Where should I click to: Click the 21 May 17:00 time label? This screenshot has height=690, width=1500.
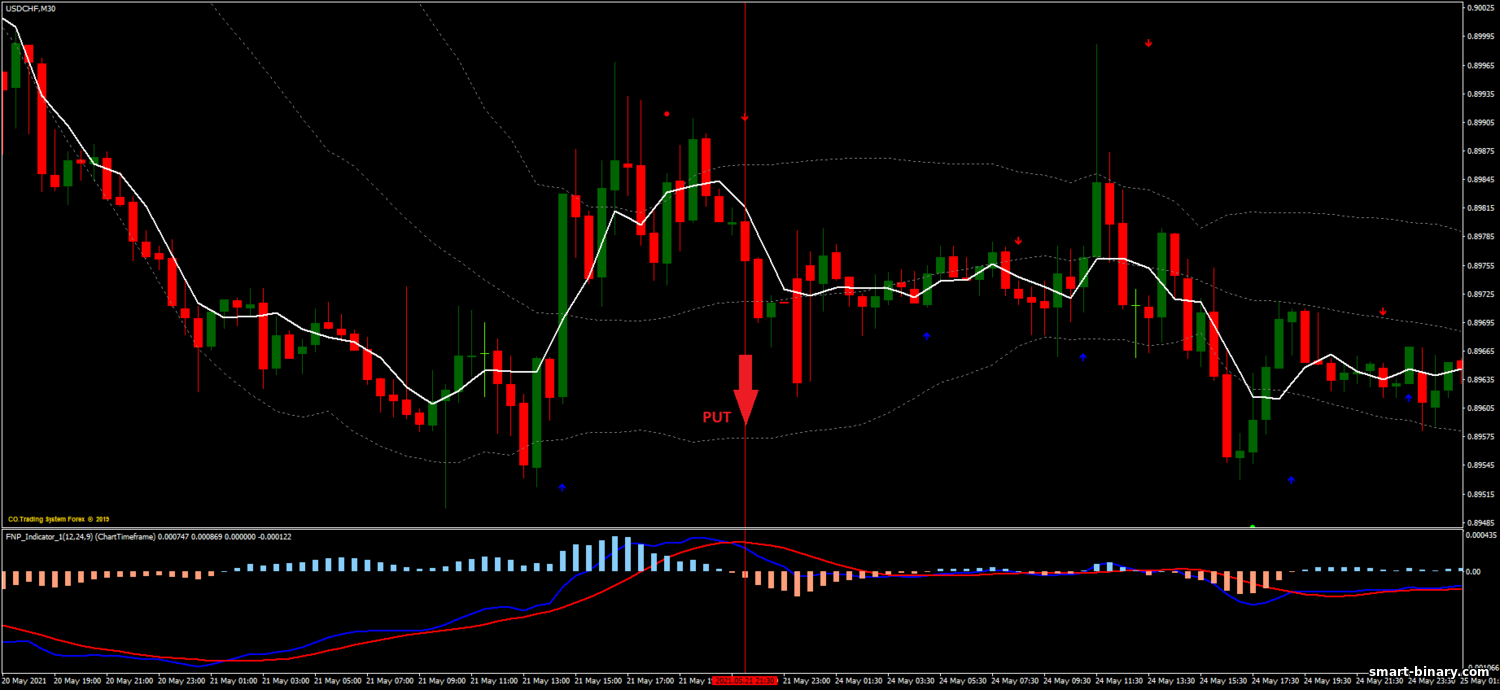click(x=651, y=680)
